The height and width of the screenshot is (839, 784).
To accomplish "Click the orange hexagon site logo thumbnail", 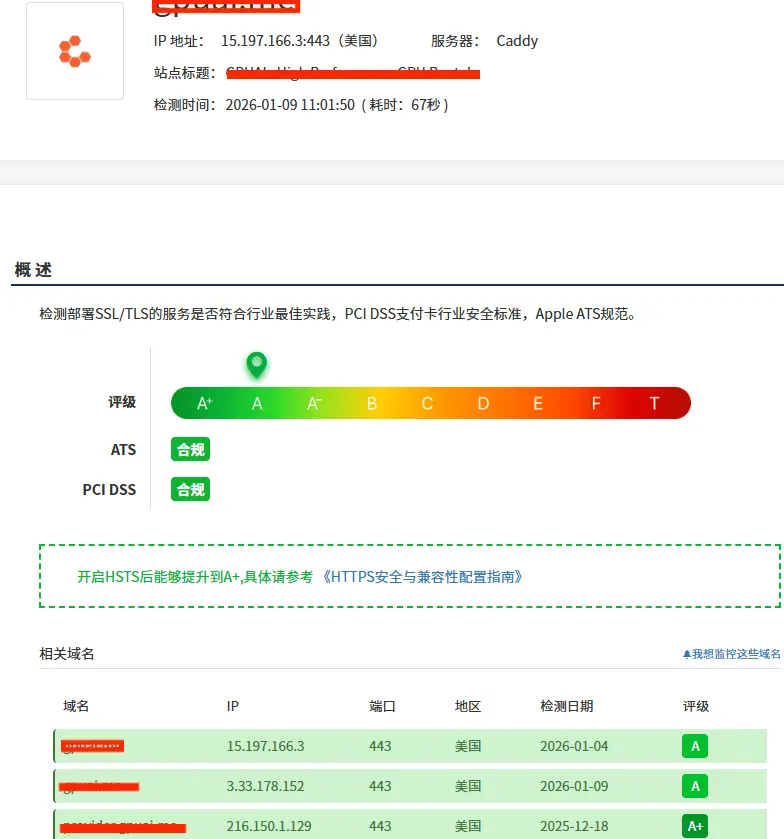I will [x=75, y=51].
